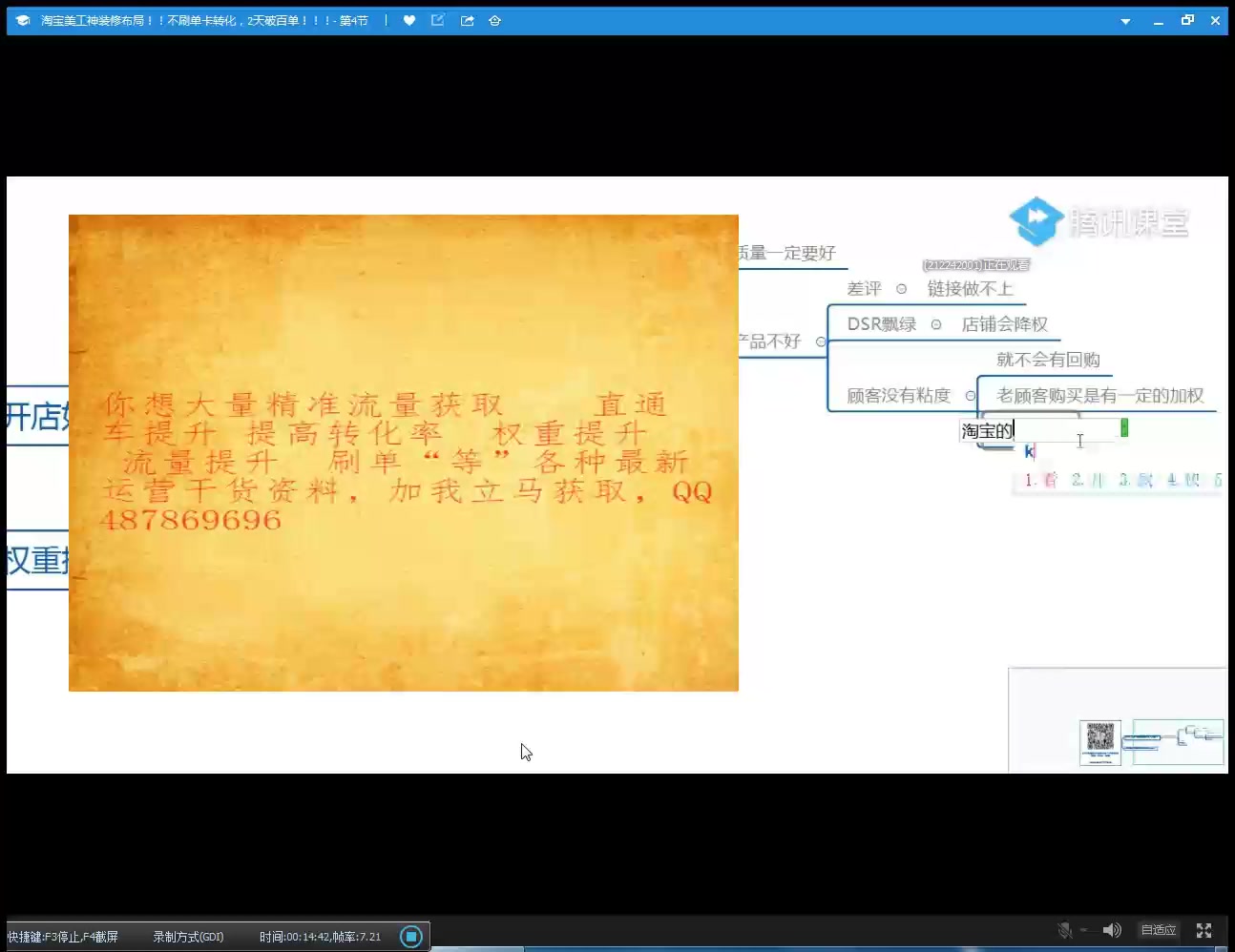
Task: Choose IME candidate number 1
Action: [x=1041, y=480]
